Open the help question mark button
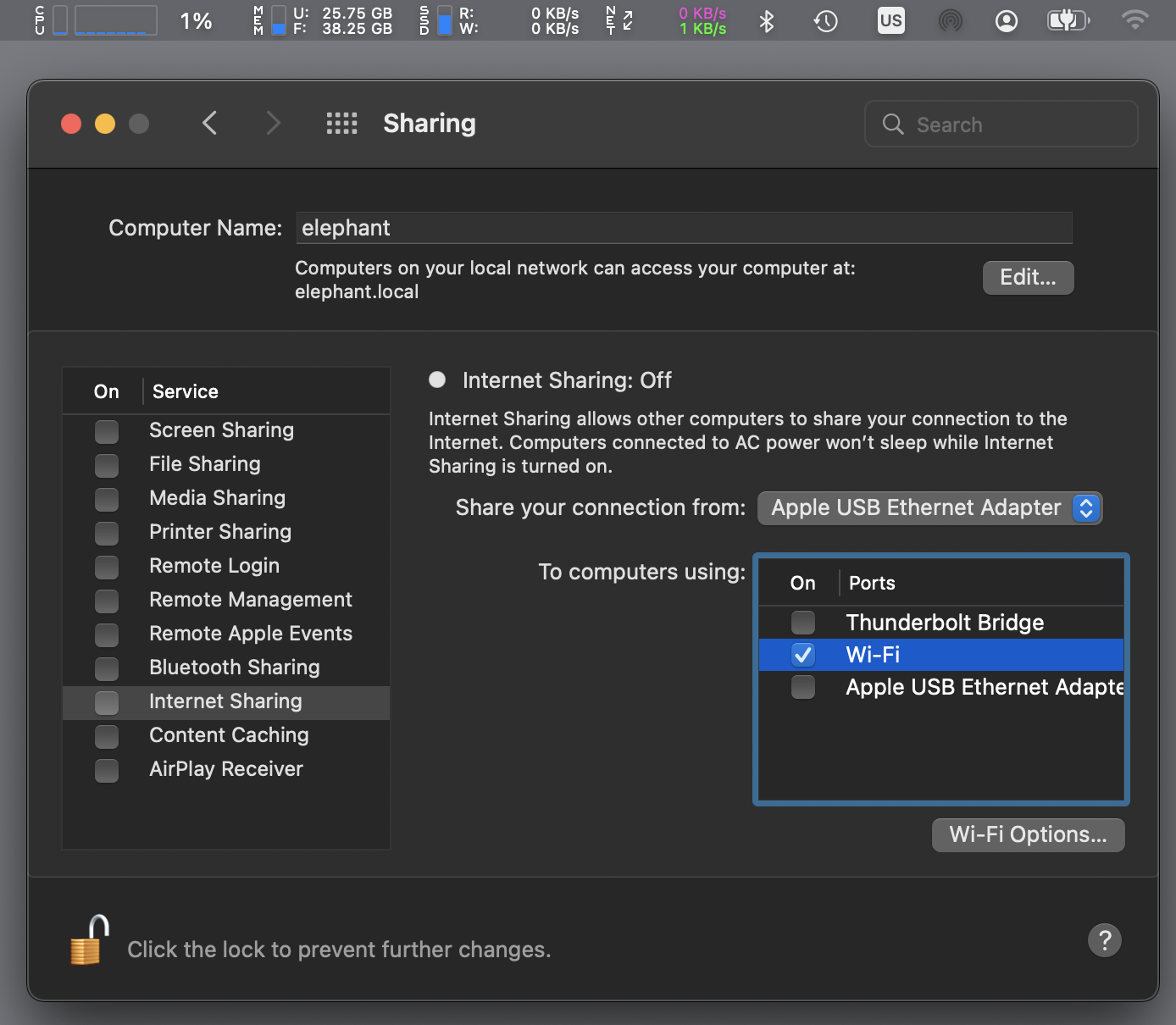 coord(1104,940)
